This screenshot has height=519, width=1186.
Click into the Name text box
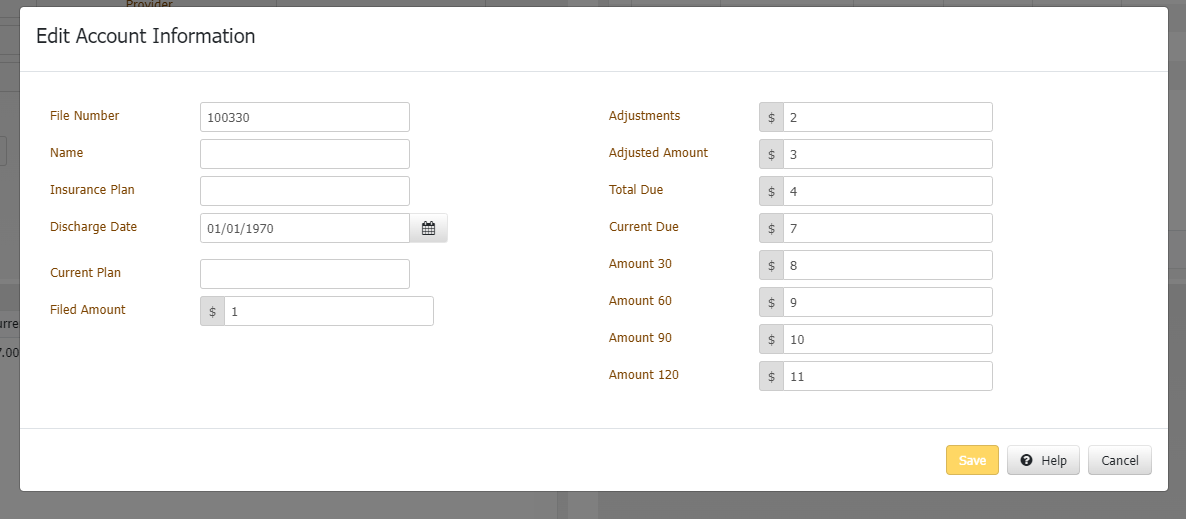305,154
